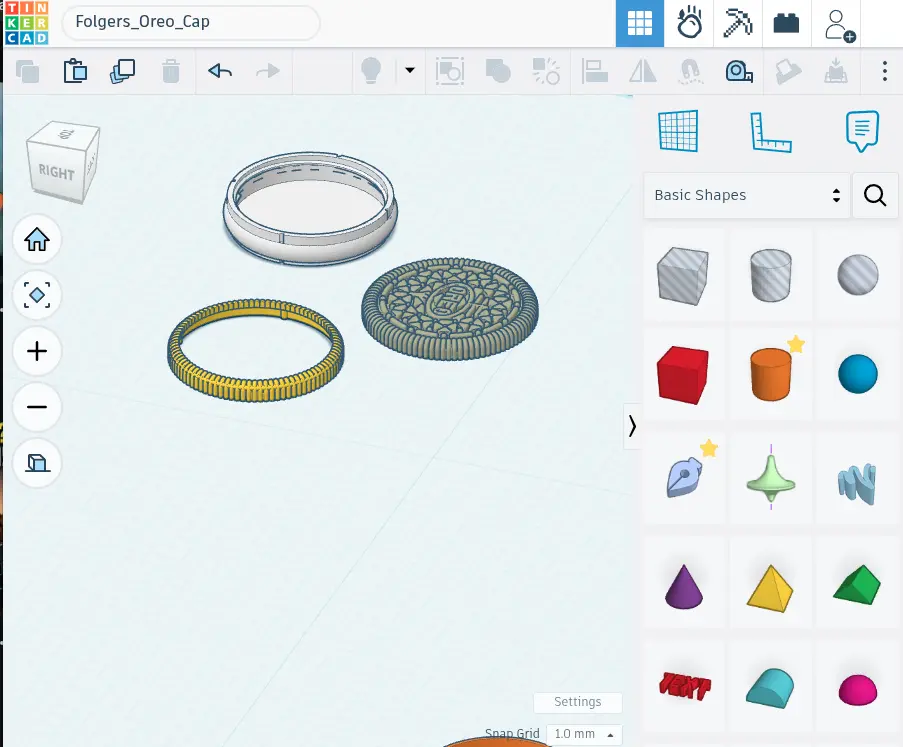
Task: Toggle the Cruise magnet icon
Action: [690, 71]
